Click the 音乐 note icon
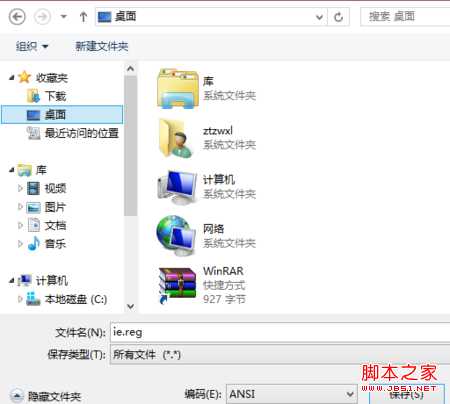This screenshot has height=404, width=450. (34, 243)
